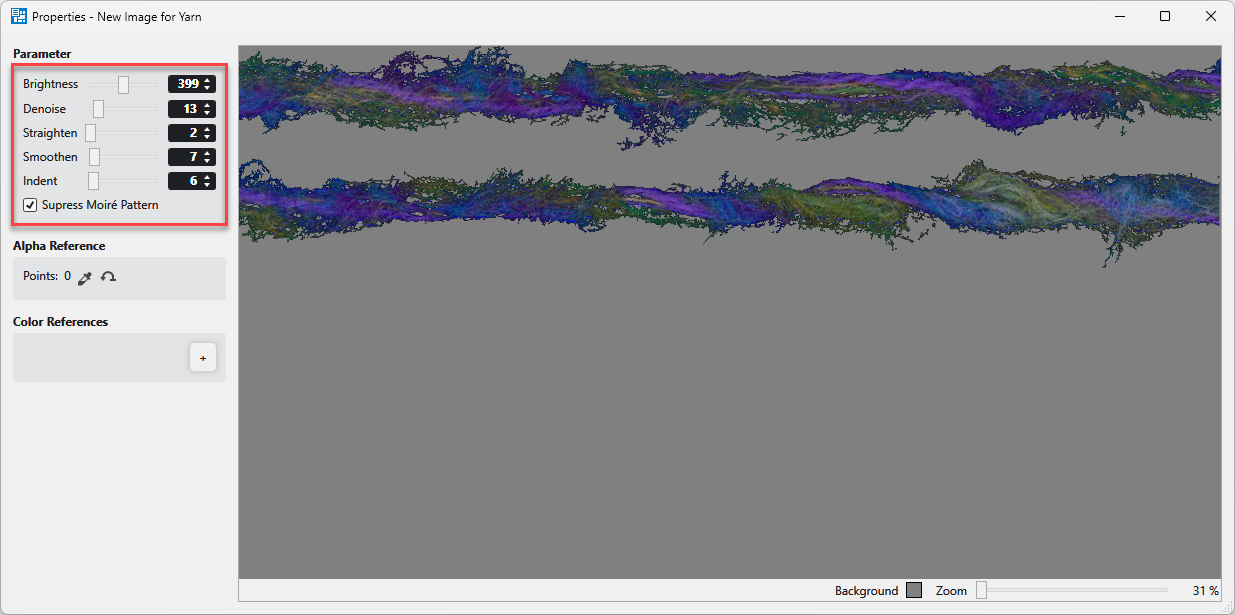Screen dimensions: 1235x615
Task: Click the undo arrow next to Points
Action: [x=108, y=277]
